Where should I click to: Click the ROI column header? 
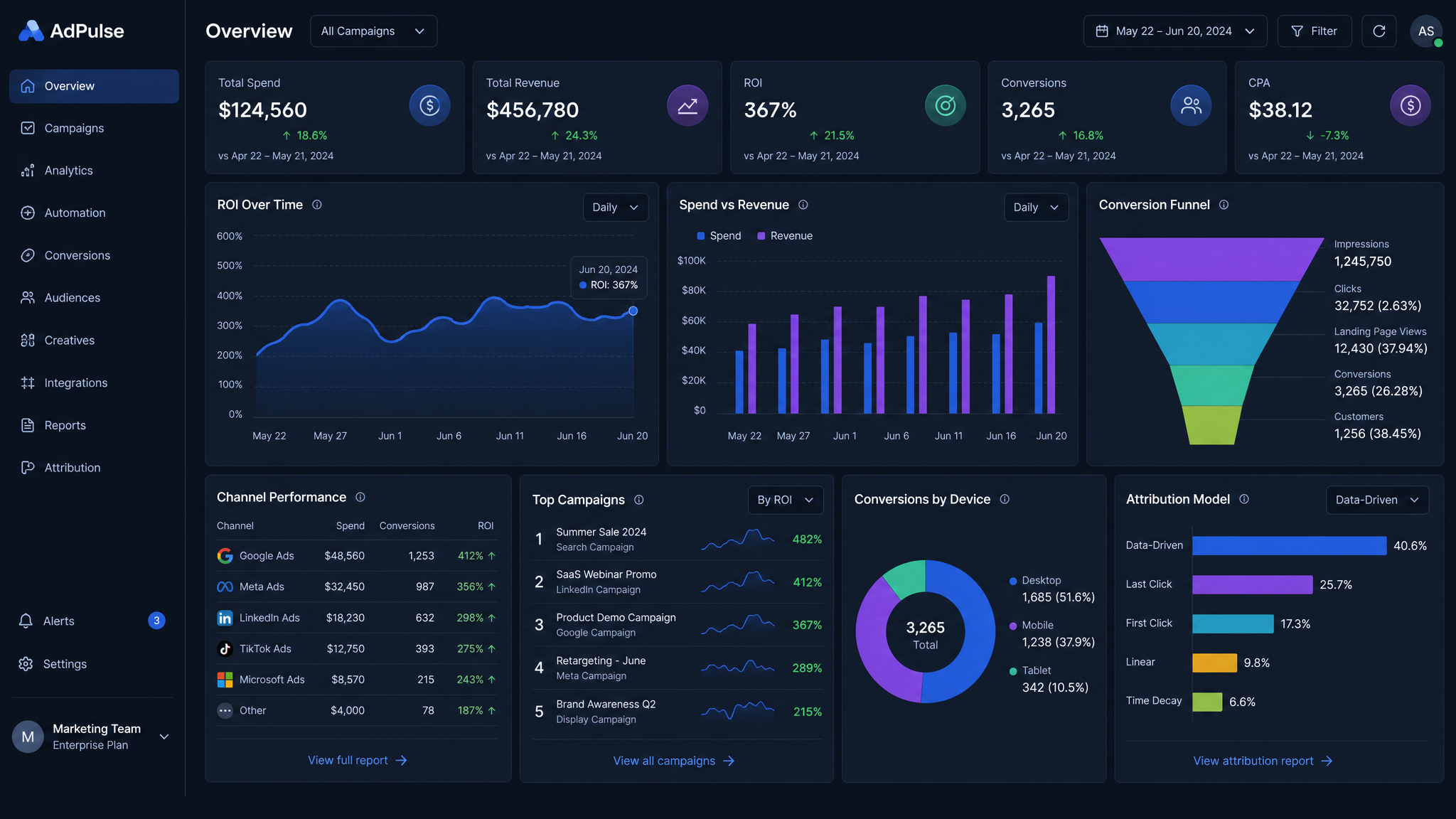486,526
